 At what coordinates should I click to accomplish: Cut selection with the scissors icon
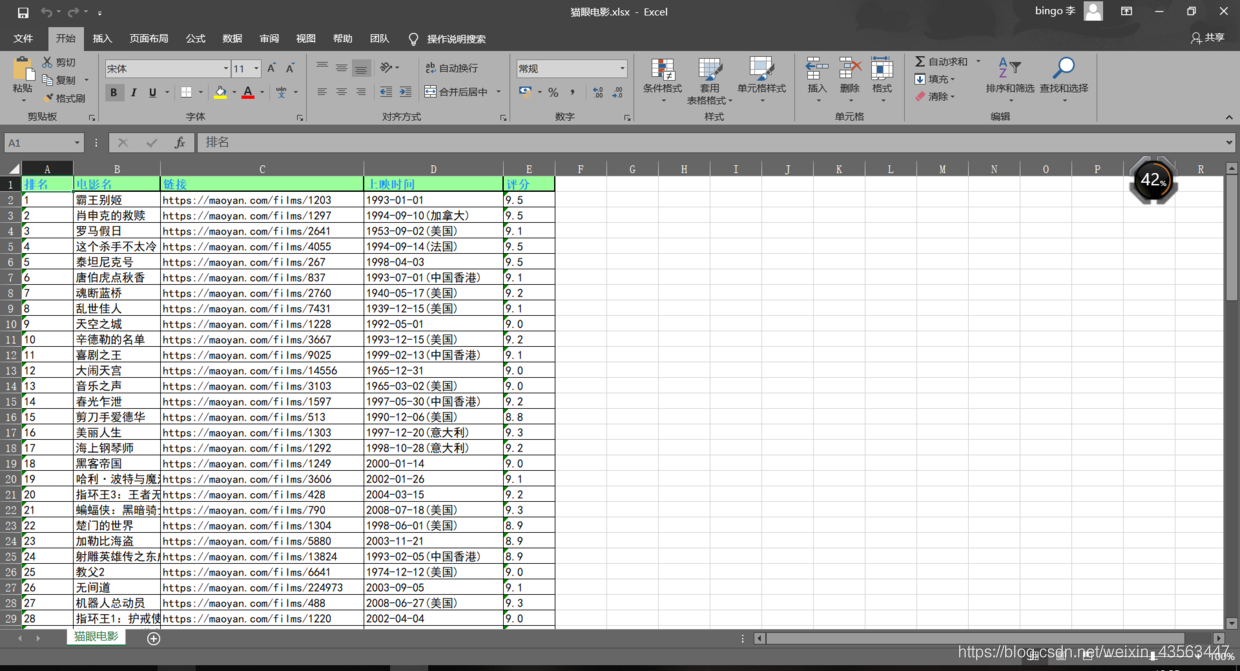[x=48, y=62]
